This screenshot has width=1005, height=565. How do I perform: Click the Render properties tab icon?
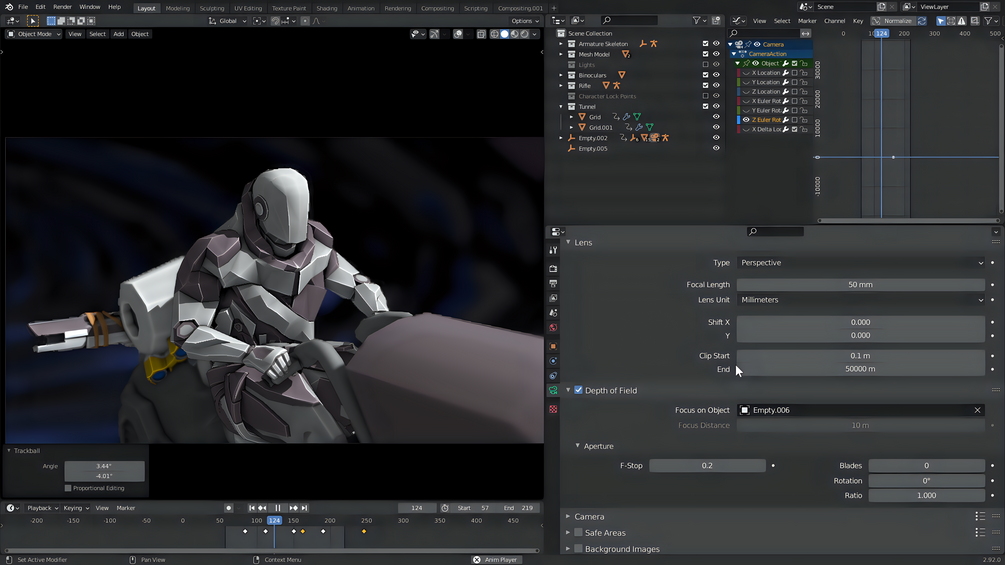tap(553, 269)
